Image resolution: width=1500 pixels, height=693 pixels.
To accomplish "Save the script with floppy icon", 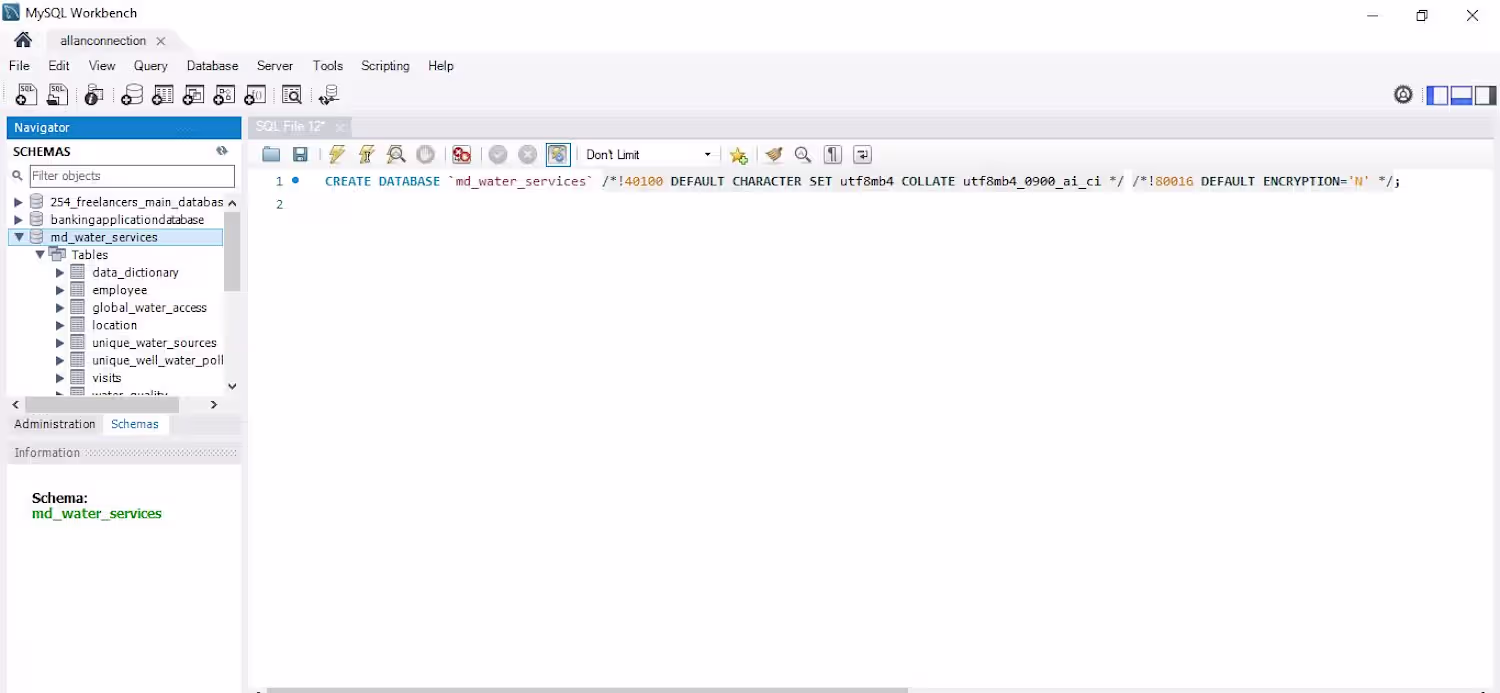I will 300,154.
